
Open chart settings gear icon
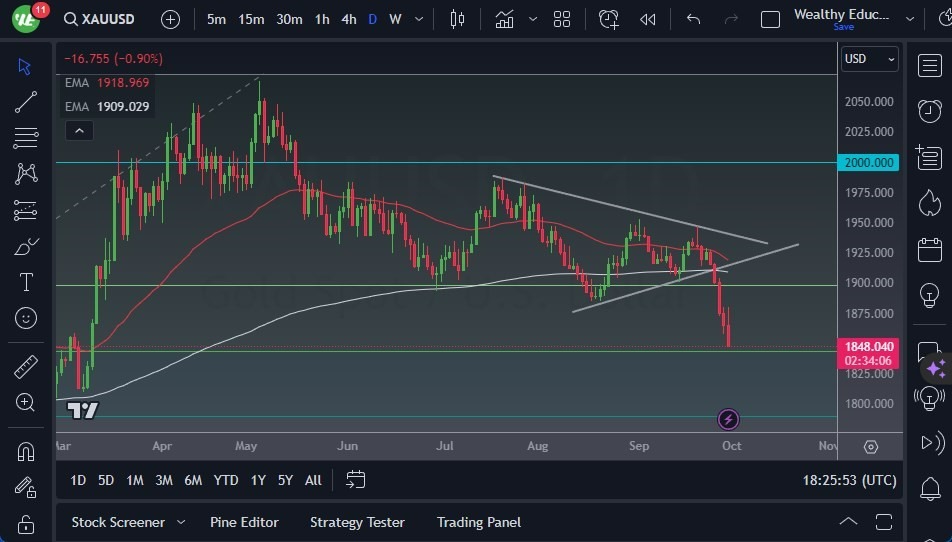click(871, 447)
